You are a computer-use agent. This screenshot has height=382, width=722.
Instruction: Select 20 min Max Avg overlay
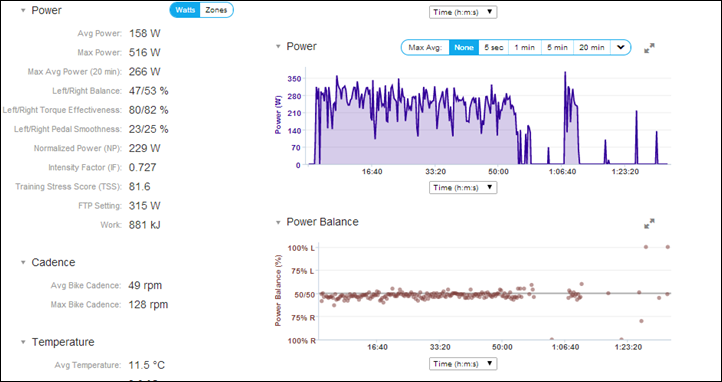click(592, 47)
